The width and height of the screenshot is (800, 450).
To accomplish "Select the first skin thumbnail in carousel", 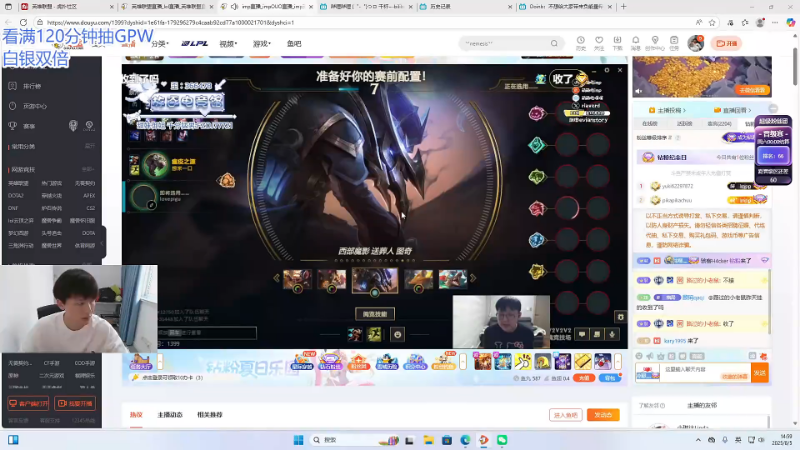I will [x=297, y=280].
